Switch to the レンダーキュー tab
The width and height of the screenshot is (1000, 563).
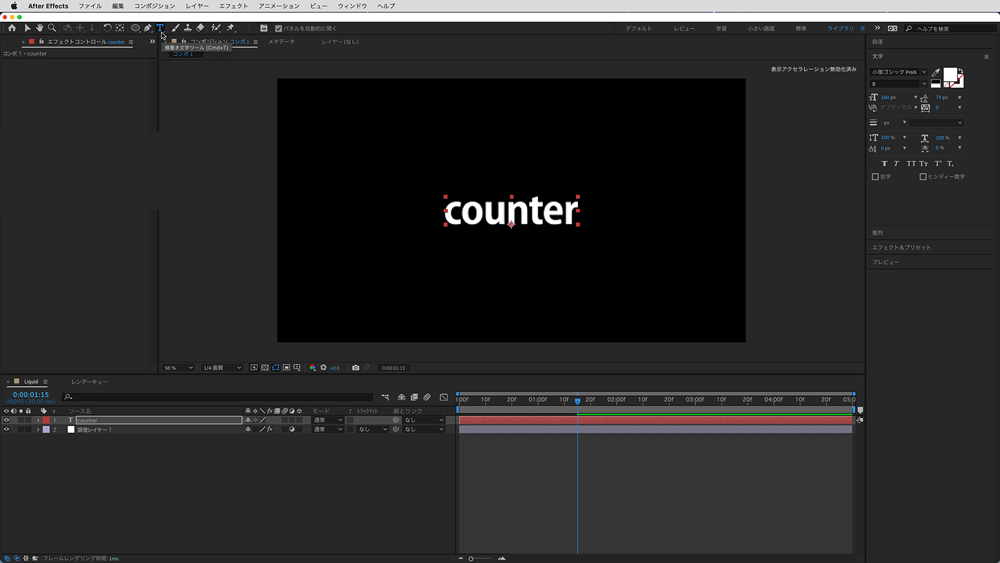tap(89, 382)
